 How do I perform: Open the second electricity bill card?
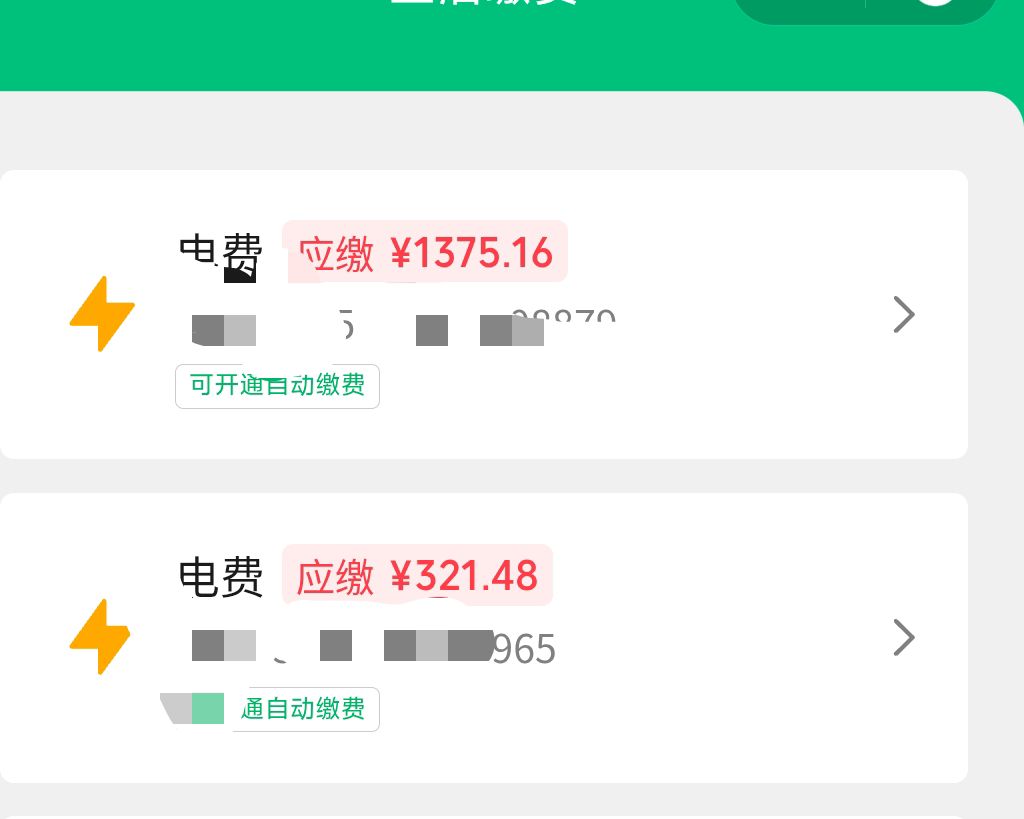pyautogui.click(x=484, y=638)
